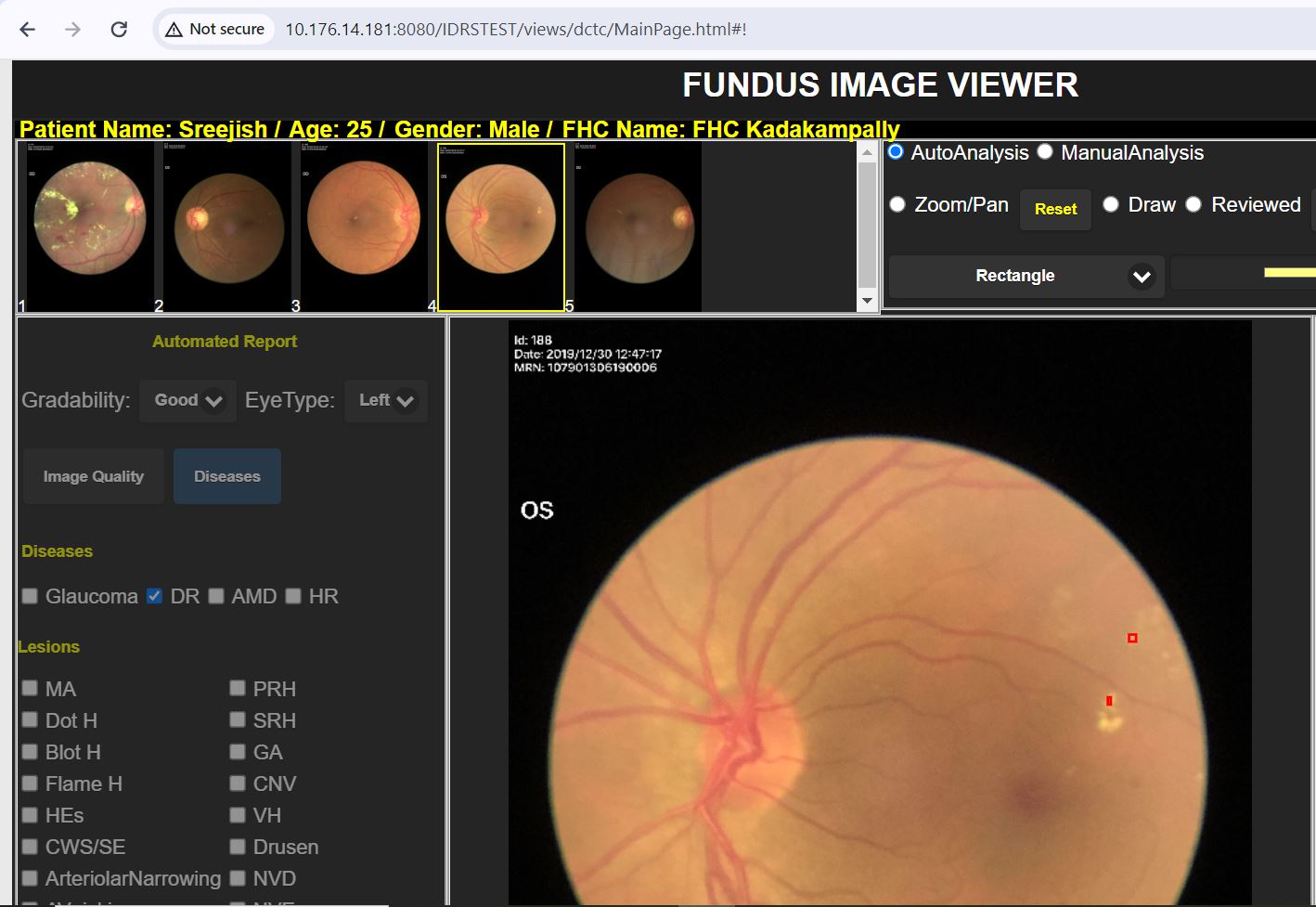Click the yellow Diseases section label
The image size is (1316, 907).
pyautogui.click(x=58, y=551)
